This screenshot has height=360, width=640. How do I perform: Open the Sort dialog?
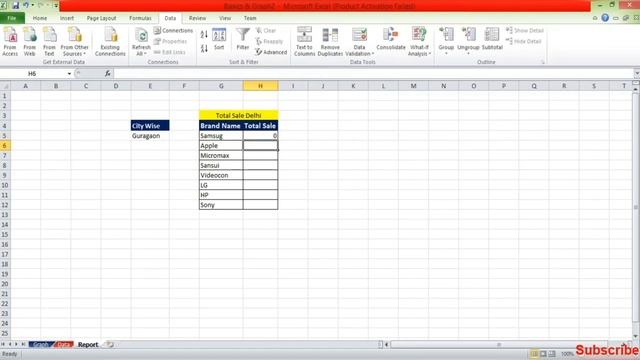219,39
